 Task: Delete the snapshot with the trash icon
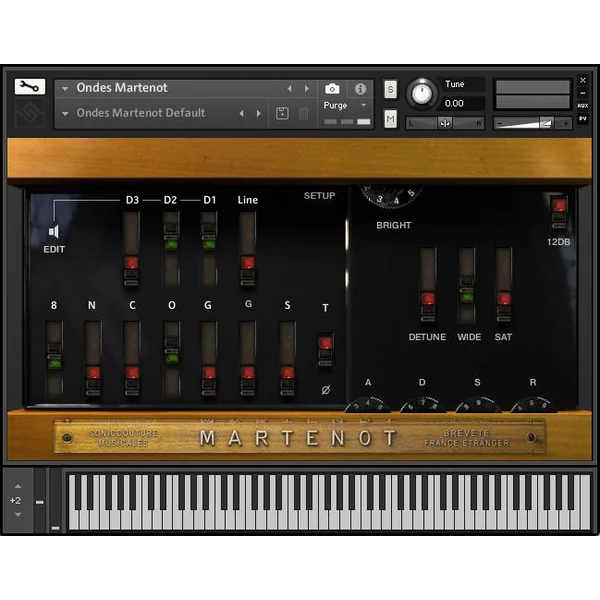(303, 113)
